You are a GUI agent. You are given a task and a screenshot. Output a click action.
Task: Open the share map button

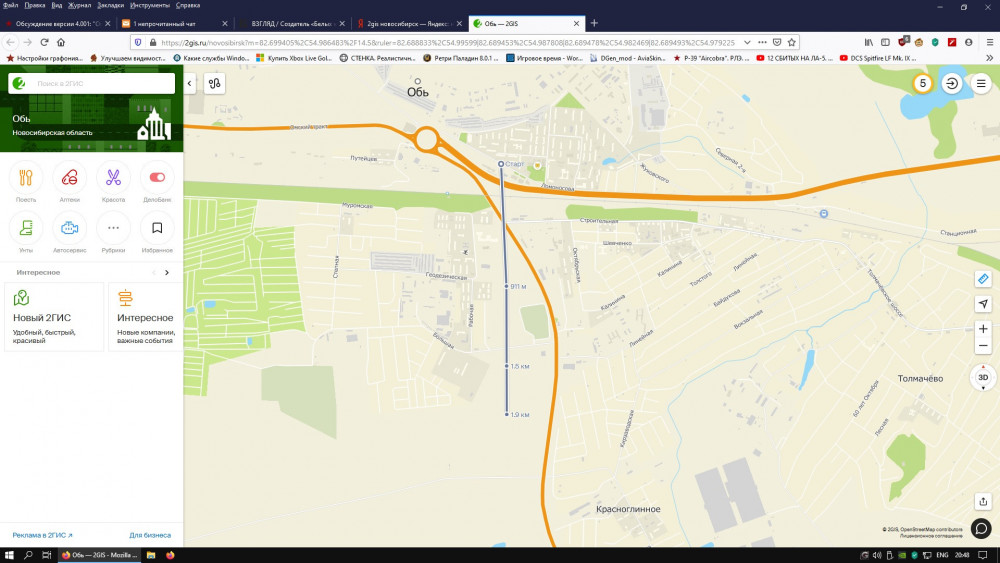(x=983, y=501)
